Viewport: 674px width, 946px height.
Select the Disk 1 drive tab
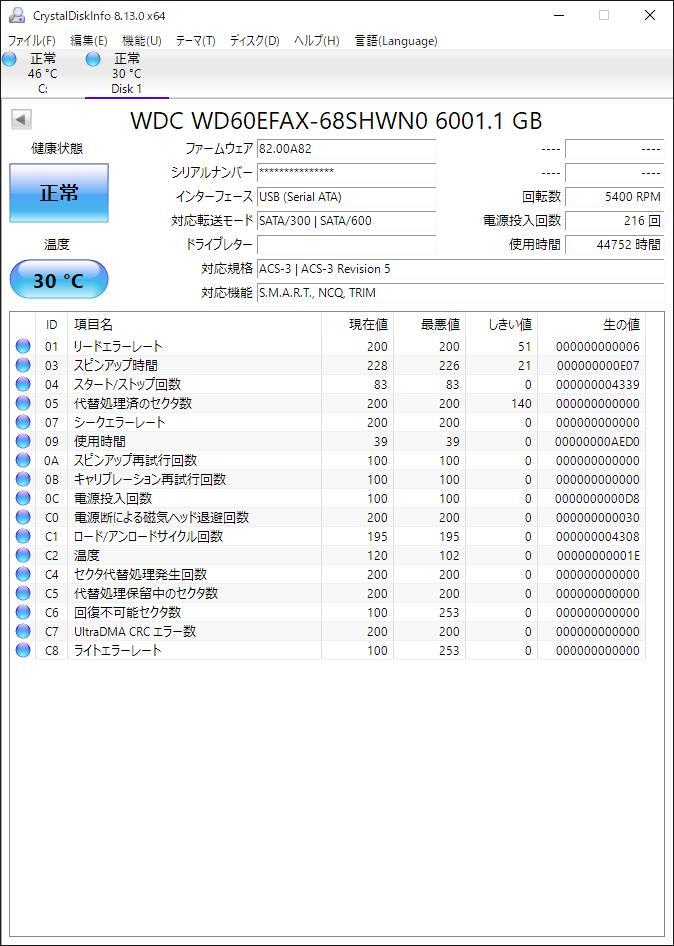point(127,74)
